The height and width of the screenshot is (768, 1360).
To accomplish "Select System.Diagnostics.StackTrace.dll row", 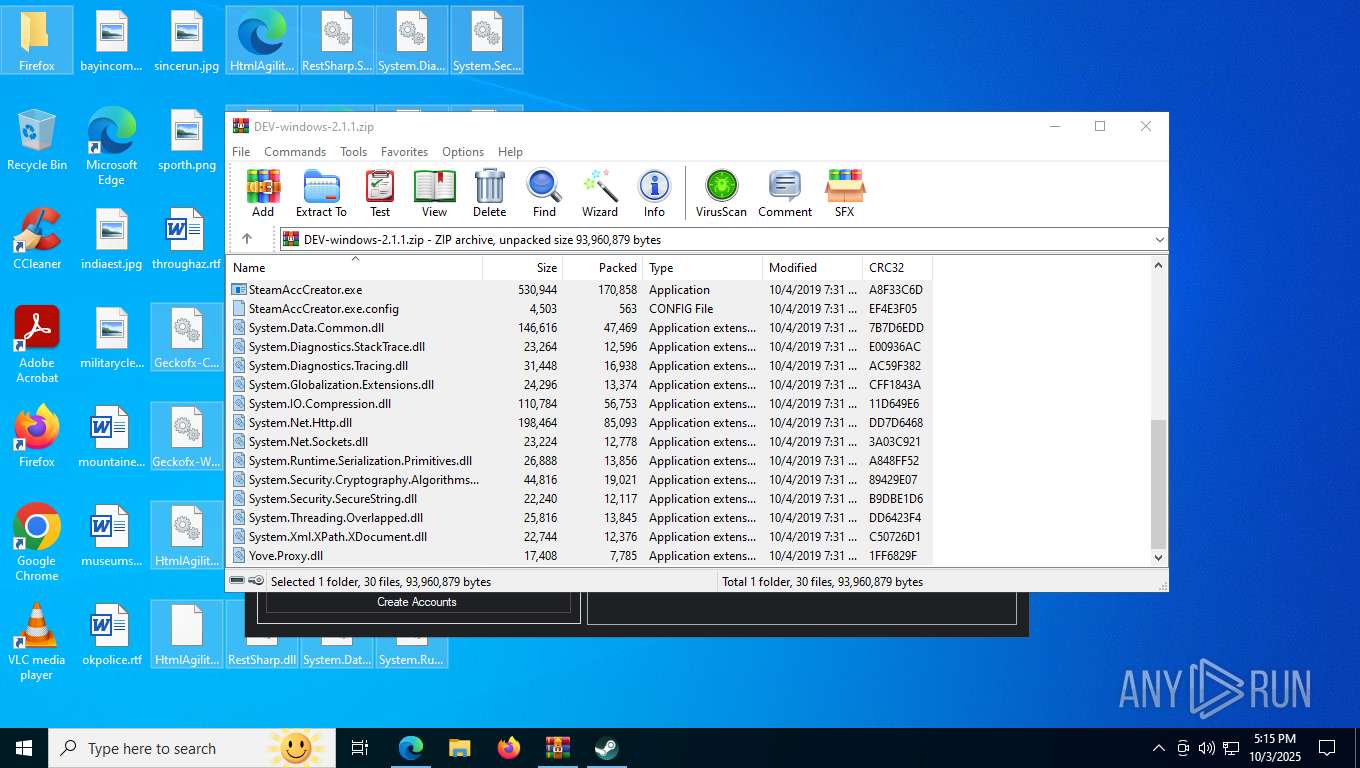I will click(580, 347).
